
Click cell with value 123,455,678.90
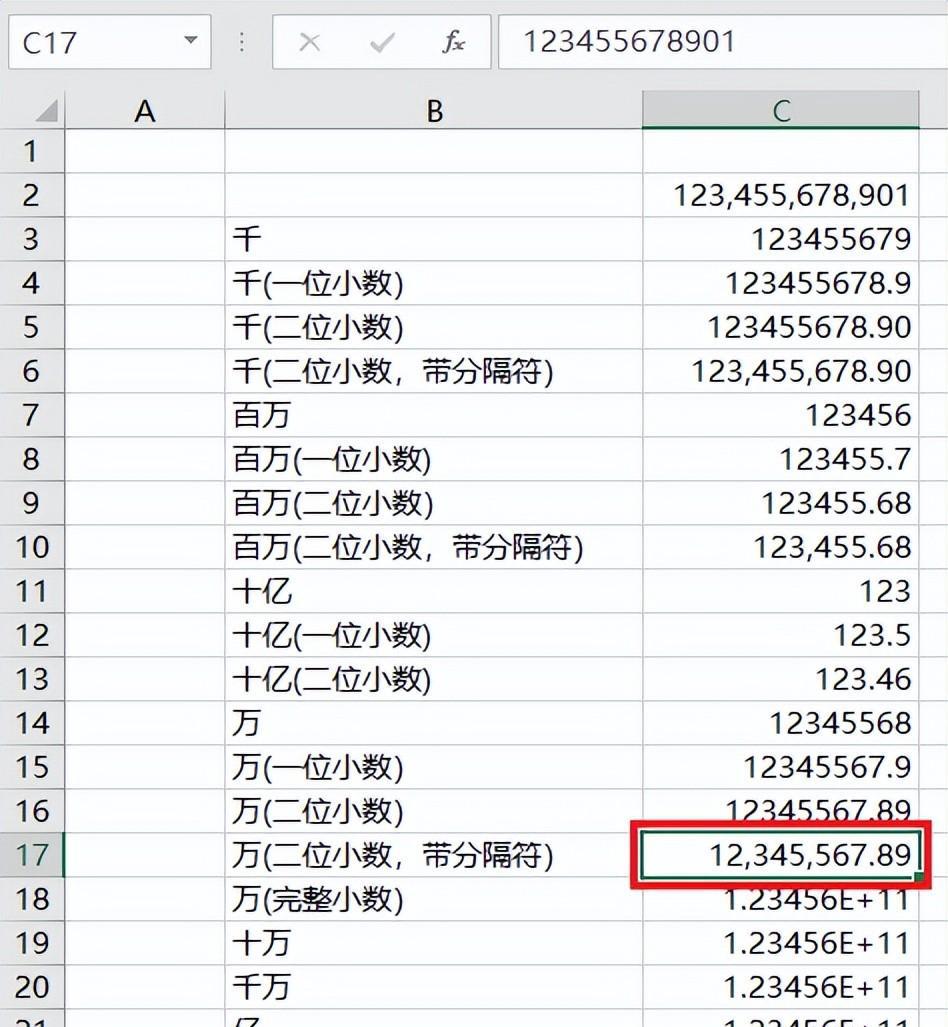pyautogui.click(x=781, y=371)
